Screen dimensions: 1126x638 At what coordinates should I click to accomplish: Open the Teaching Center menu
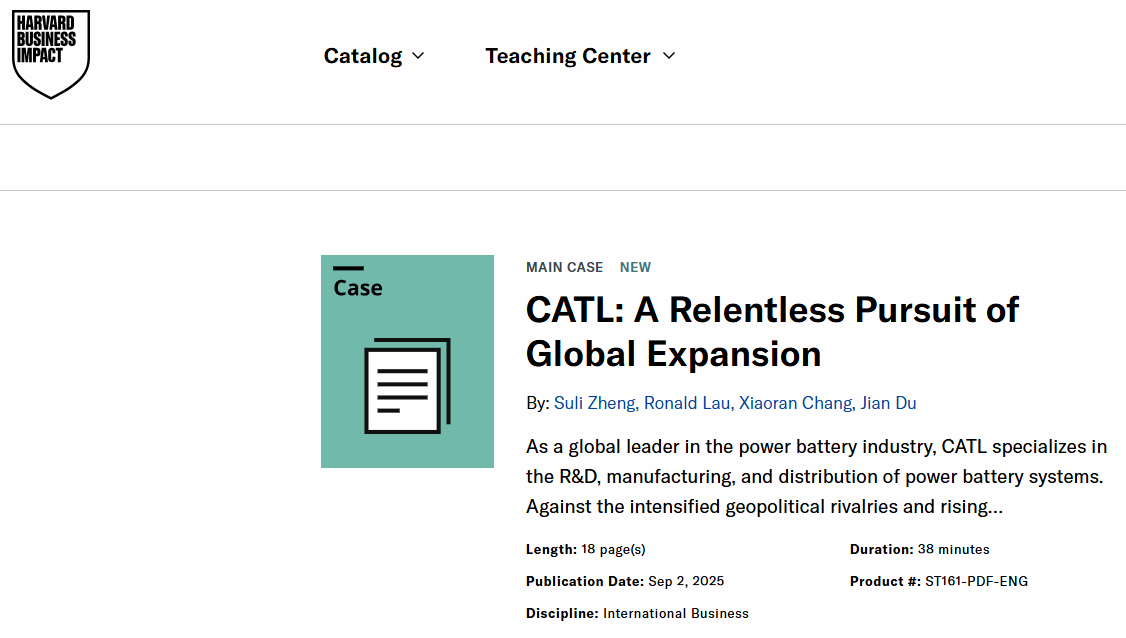coord(568,56)
